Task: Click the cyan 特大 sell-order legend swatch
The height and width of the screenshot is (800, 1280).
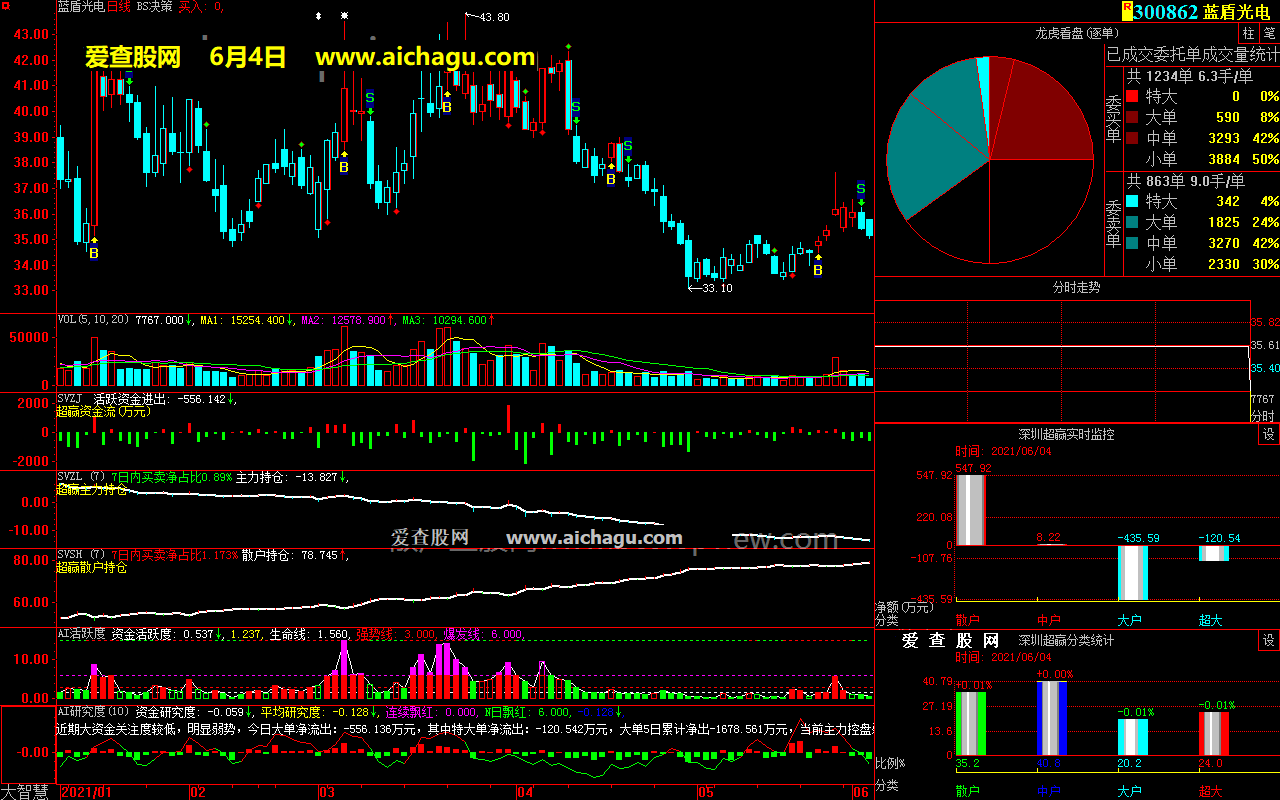Action: pyautogui.click(x=1132, y=202)
